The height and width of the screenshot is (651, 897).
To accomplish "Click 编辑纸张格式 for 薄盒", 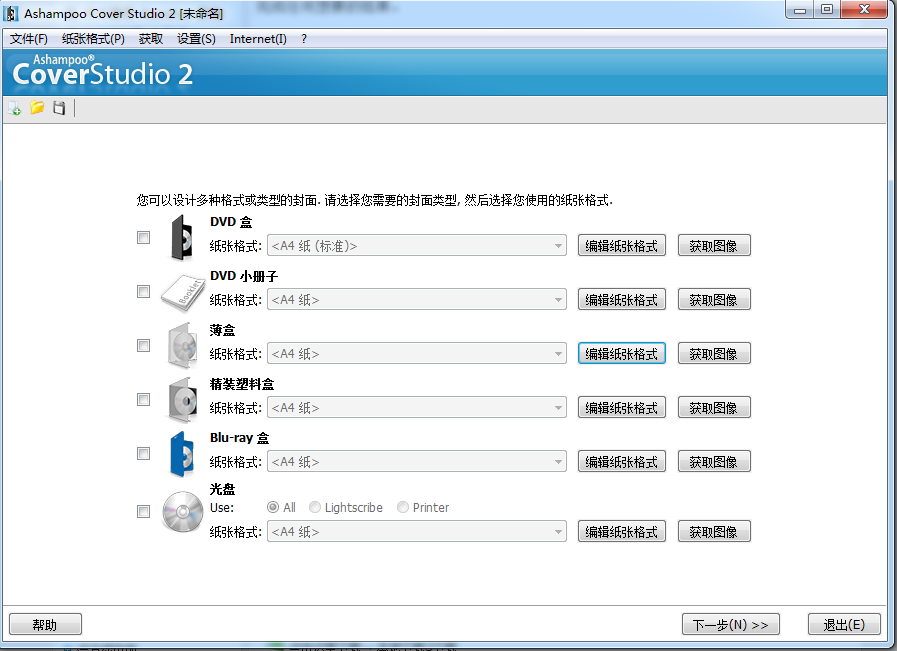I will pyautogui.click(x=622, y=353).
